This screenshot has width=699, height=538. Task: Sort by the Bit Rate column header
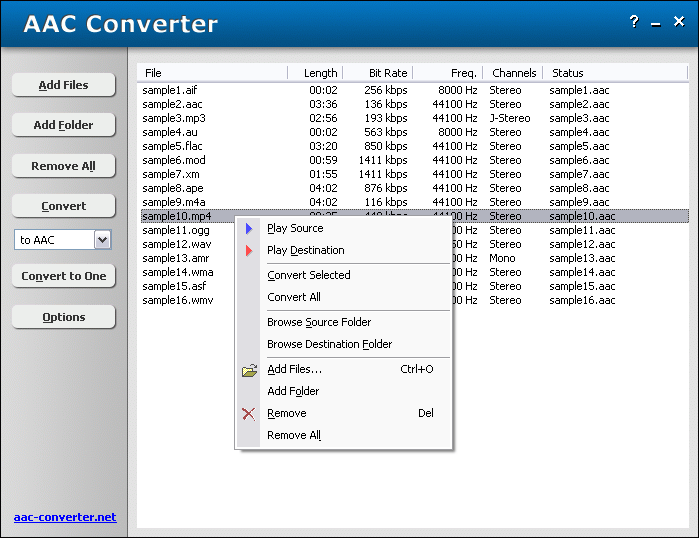click(378, 73)
